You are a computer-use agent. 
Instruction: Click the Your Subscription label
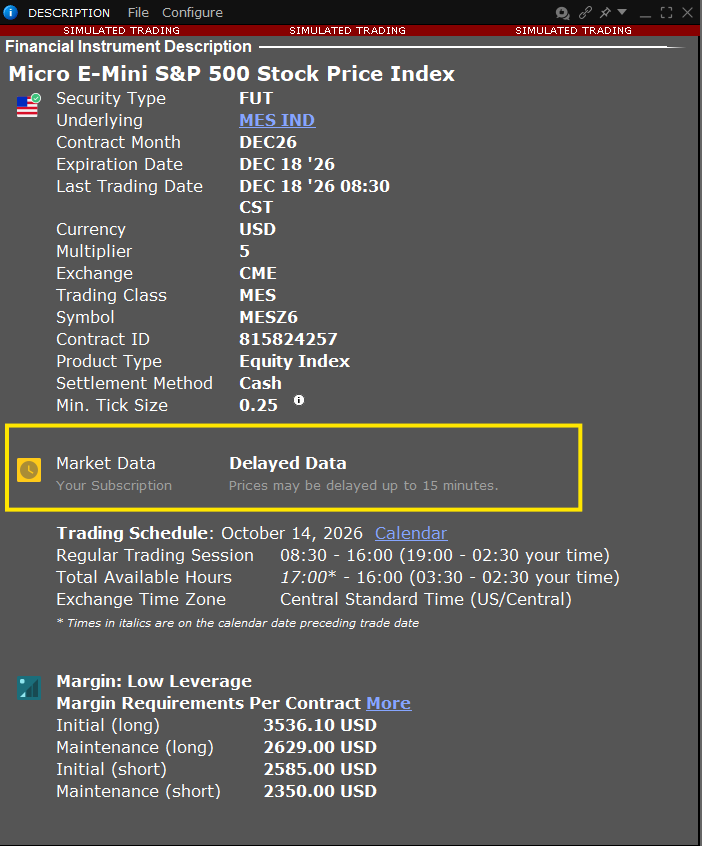[114, 486]
